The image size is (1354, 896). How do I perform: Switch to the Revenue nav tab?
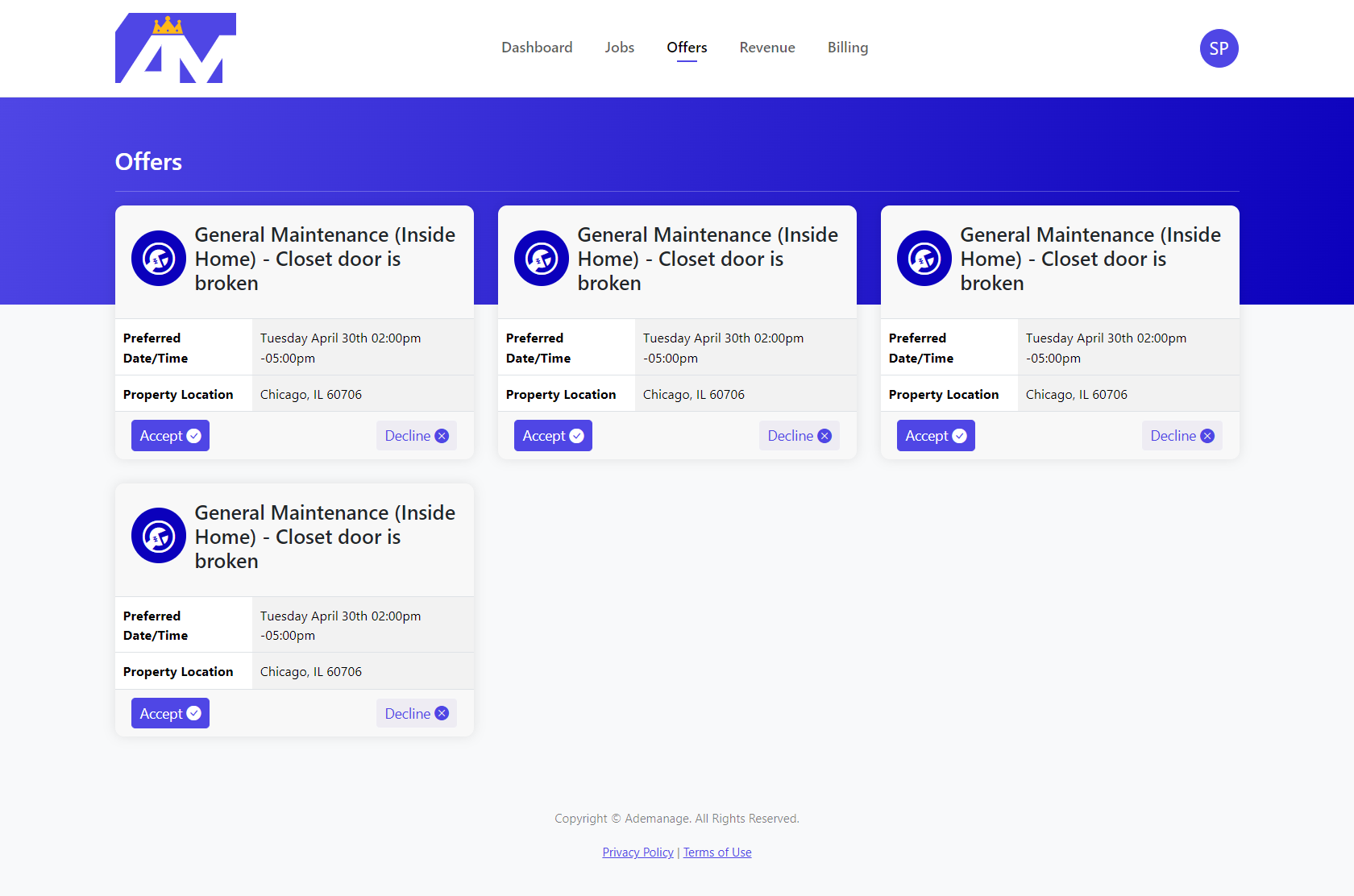(767, 48)
